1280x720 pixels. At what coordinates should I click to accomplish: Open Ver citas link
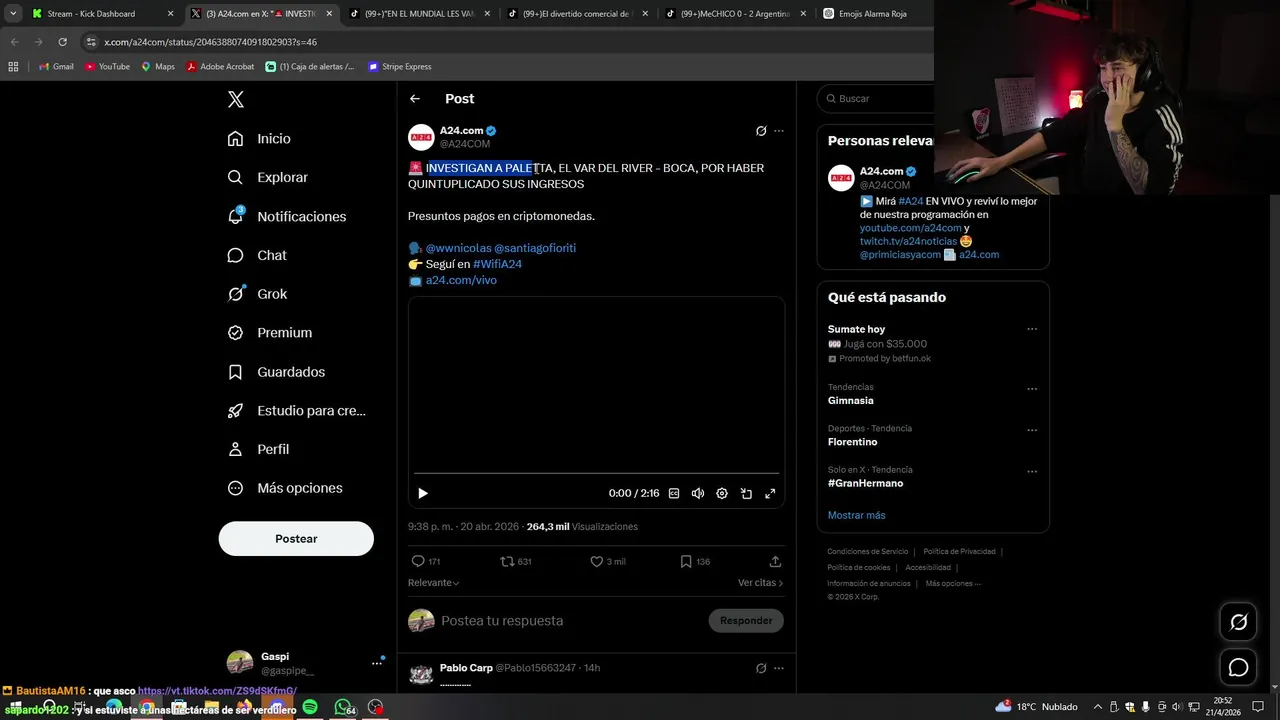(x=760, y=583)
